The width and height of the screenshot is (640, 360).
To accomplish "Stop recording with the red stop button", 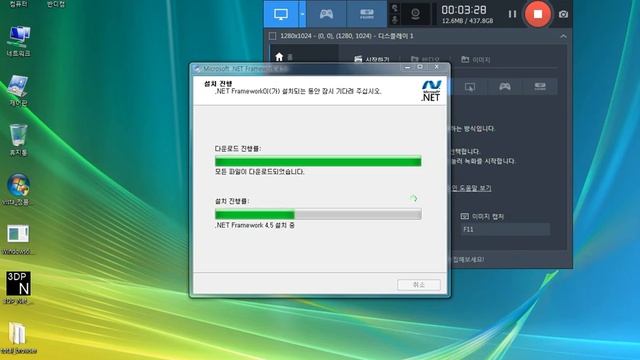I will point(538,14).
